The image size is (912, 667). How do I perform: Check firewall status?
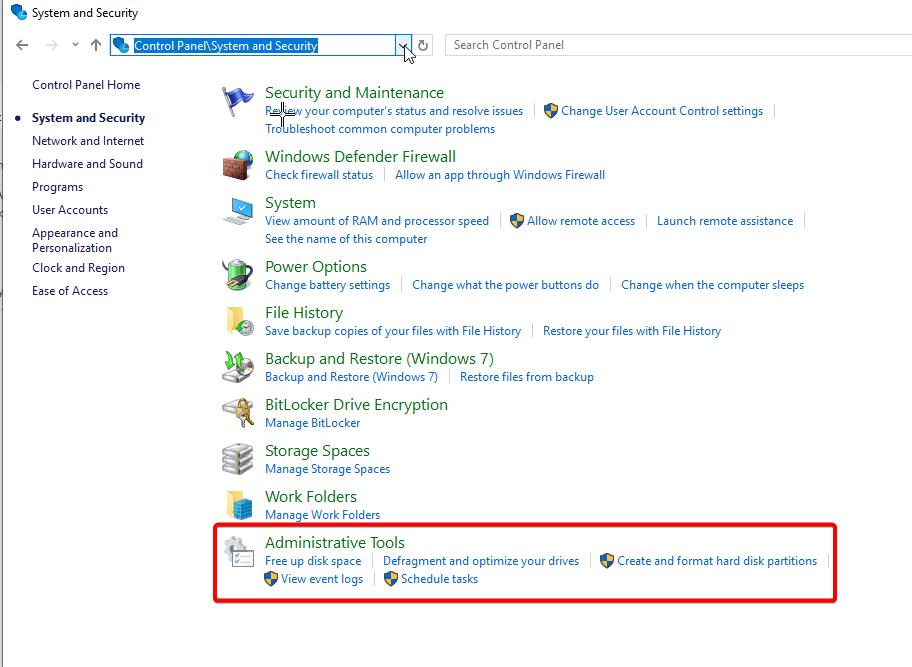pos(319,174)
